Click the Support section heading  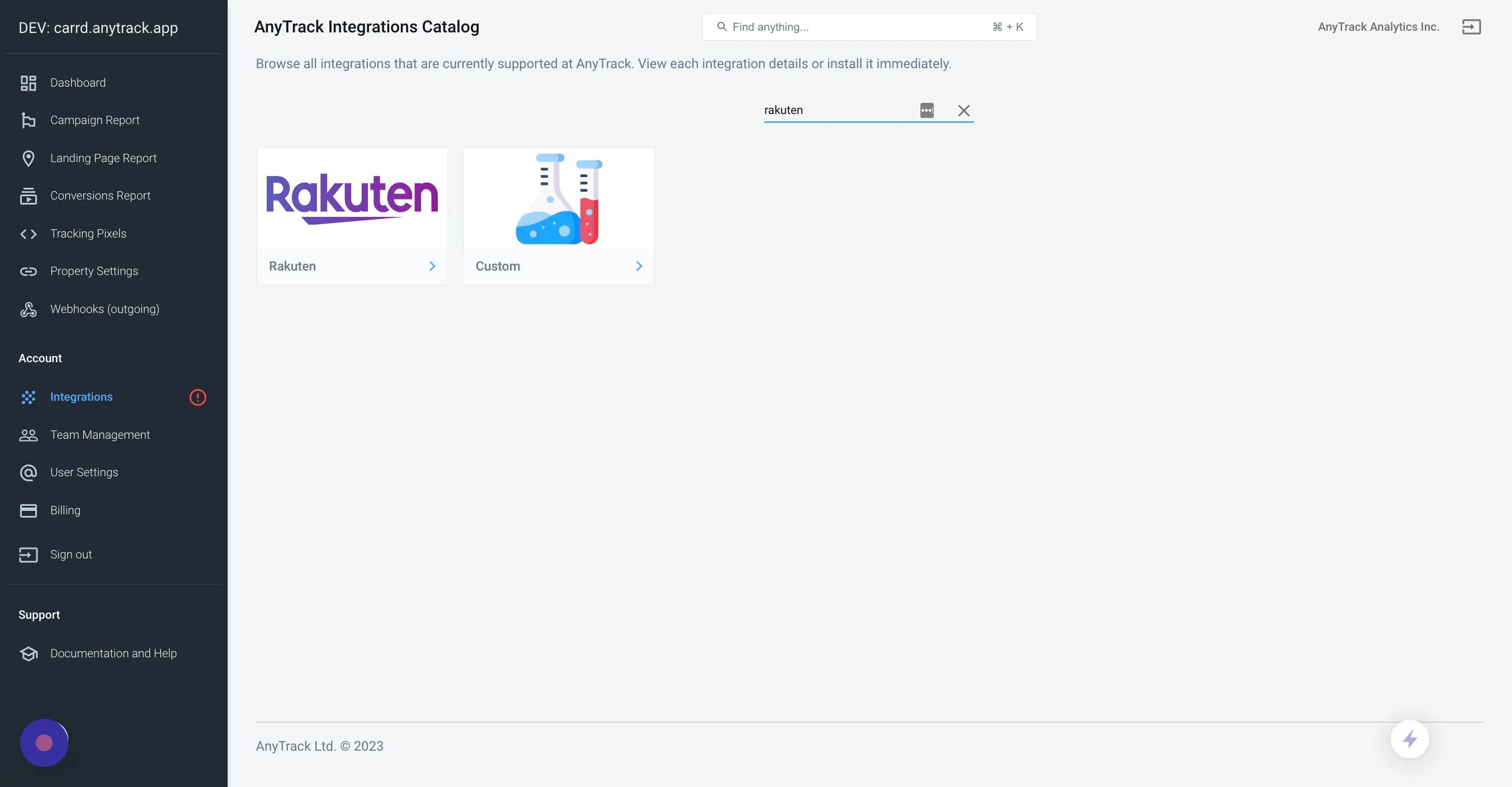click(x=39, y=615)
